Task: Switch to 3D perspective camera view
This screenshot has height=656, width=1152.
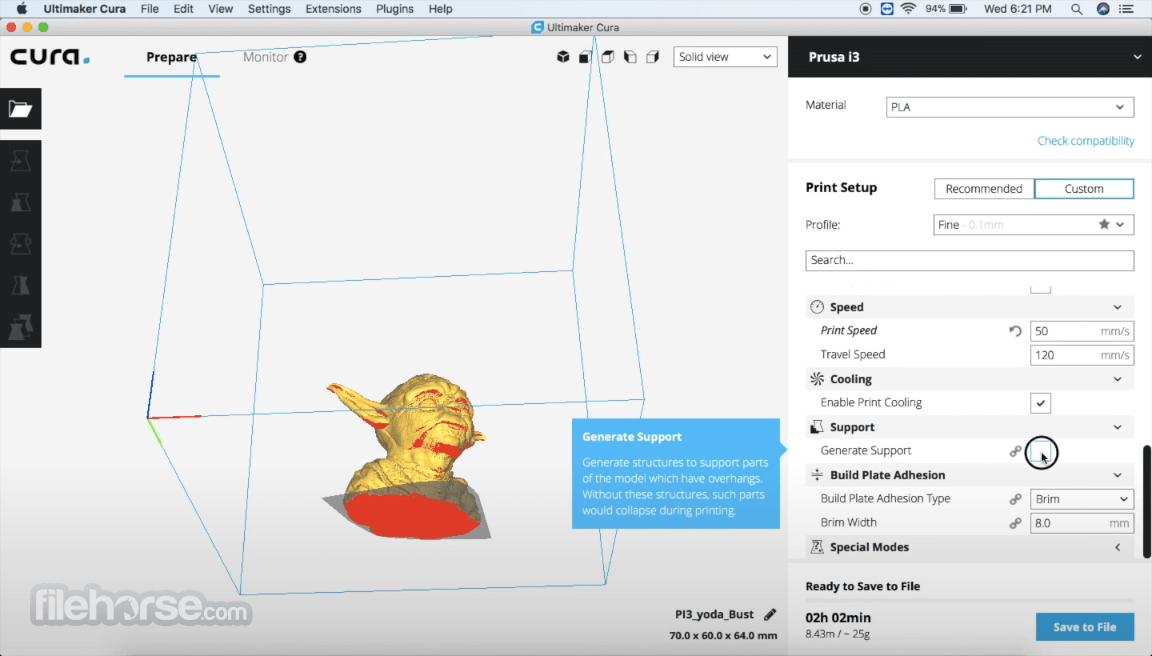Action: tap(563, 57)
